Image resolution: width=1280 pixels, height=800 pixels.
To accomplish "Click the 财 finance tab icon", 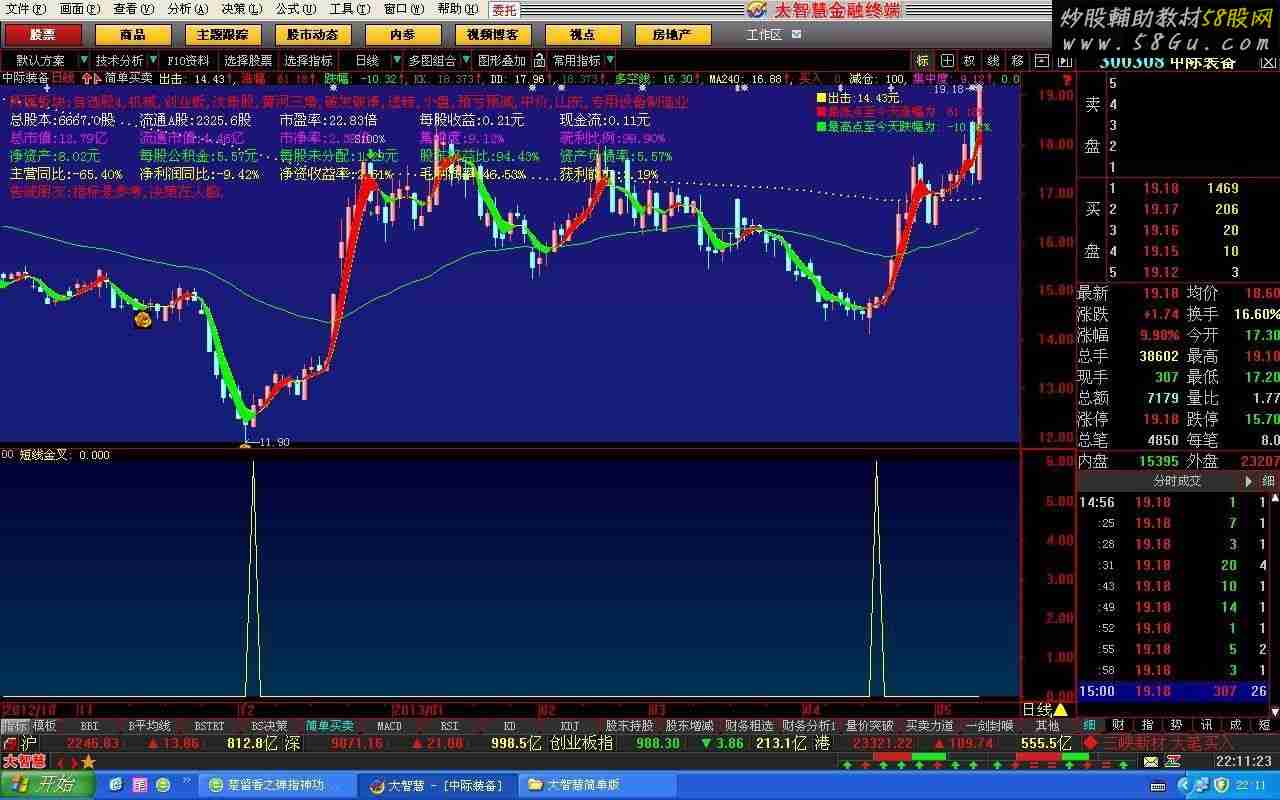I will point(1118,725).
